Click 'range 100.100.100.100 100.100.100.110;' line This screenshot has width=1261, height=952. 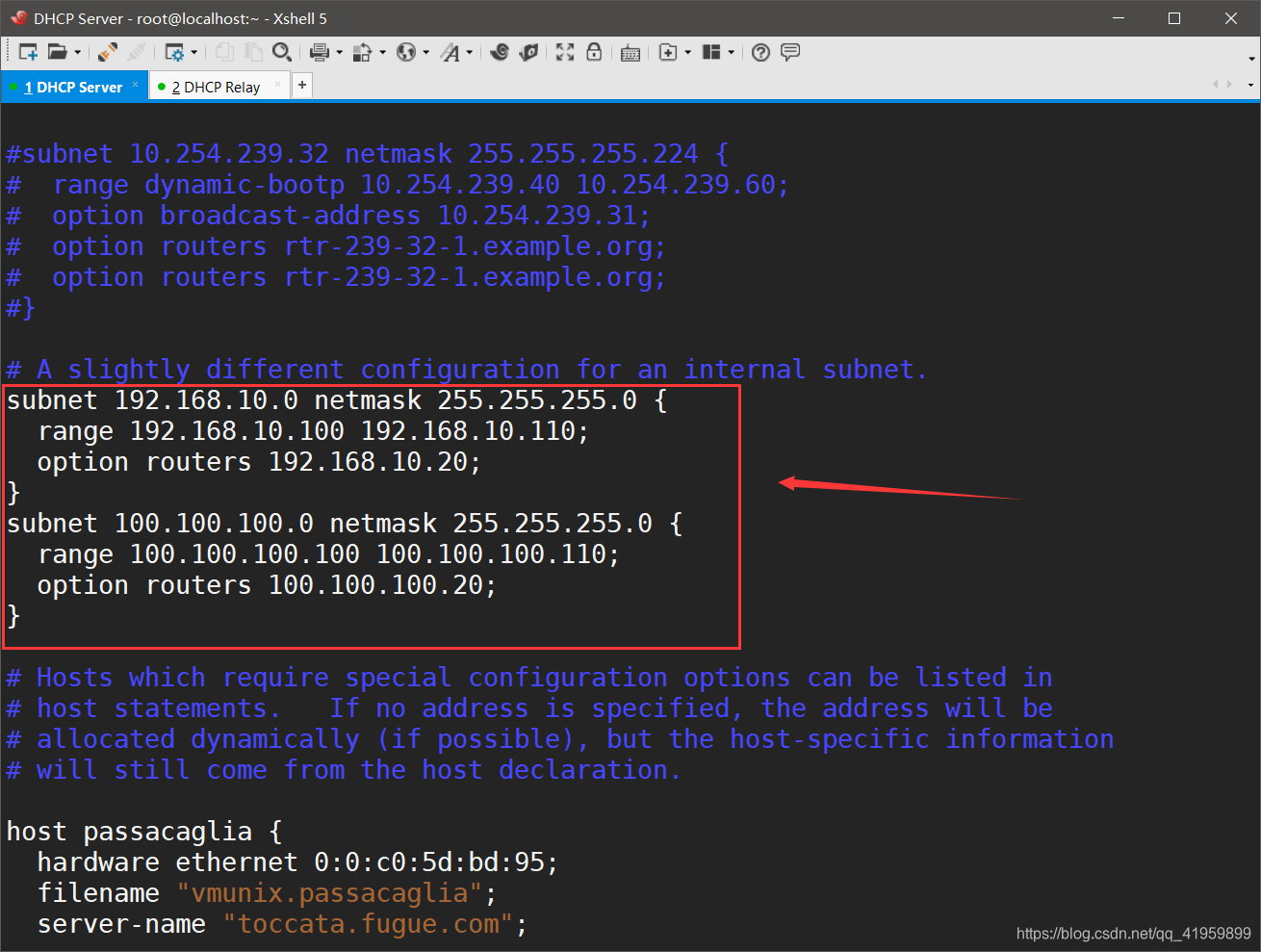pos(328,554)
